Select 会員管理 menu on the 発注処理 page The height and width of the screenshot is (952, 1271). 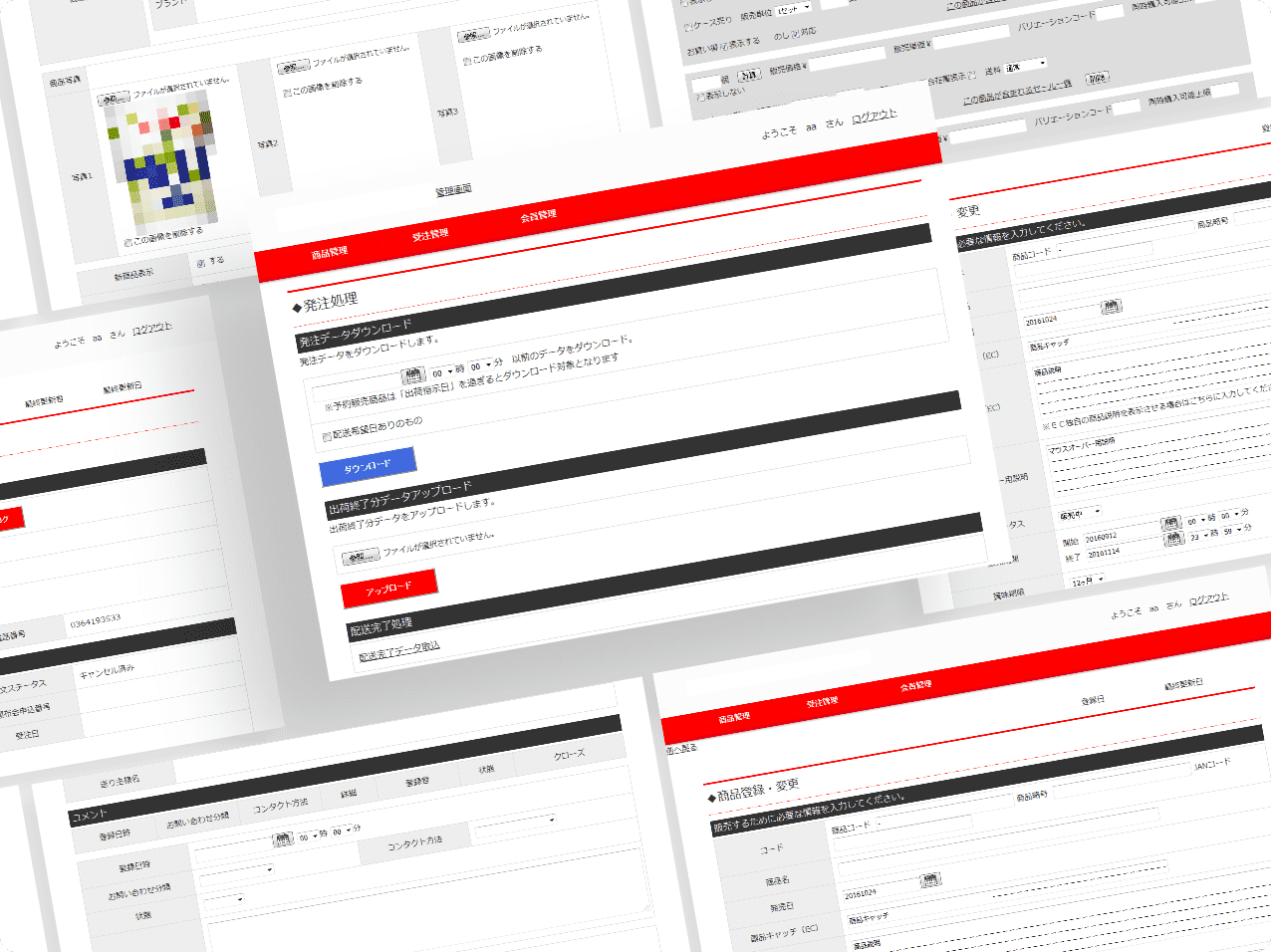pyautogui.click(x=538, y=216)
